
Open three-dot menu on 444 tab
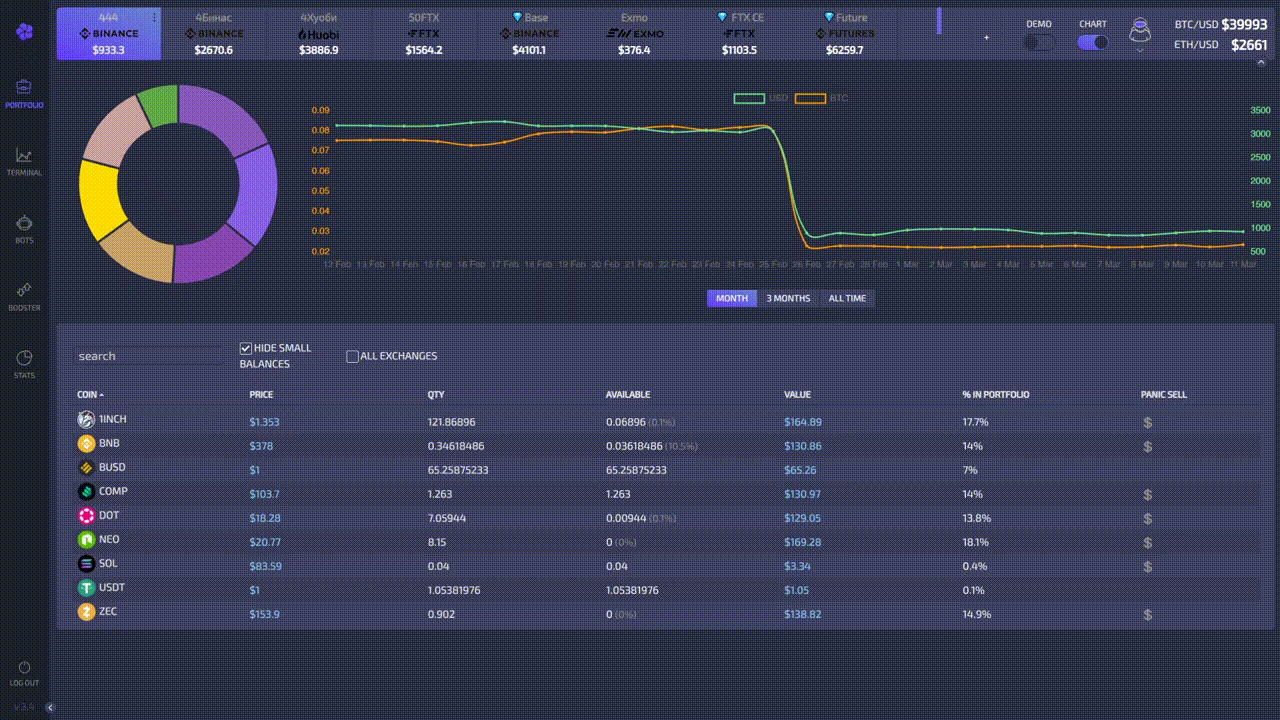pos(153,17)
